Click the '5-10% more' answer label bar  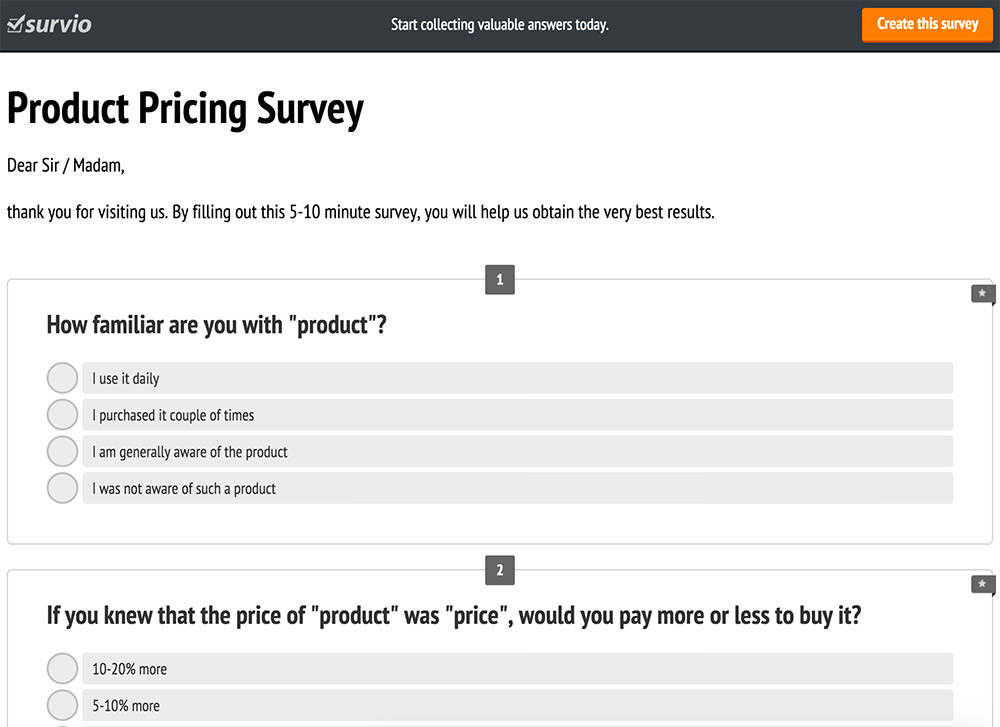click(518, 705)
